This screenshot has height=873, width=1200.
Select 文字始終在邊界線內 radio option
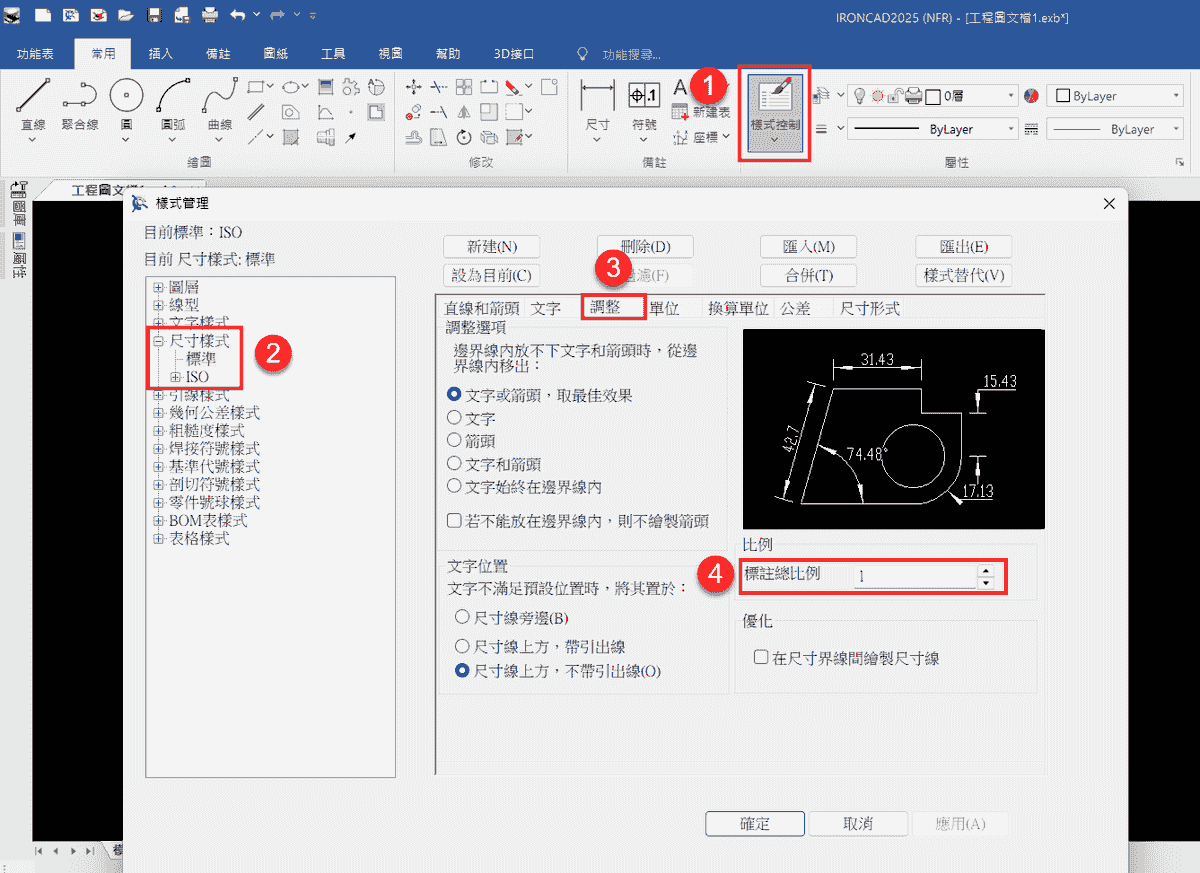[526, 487]
